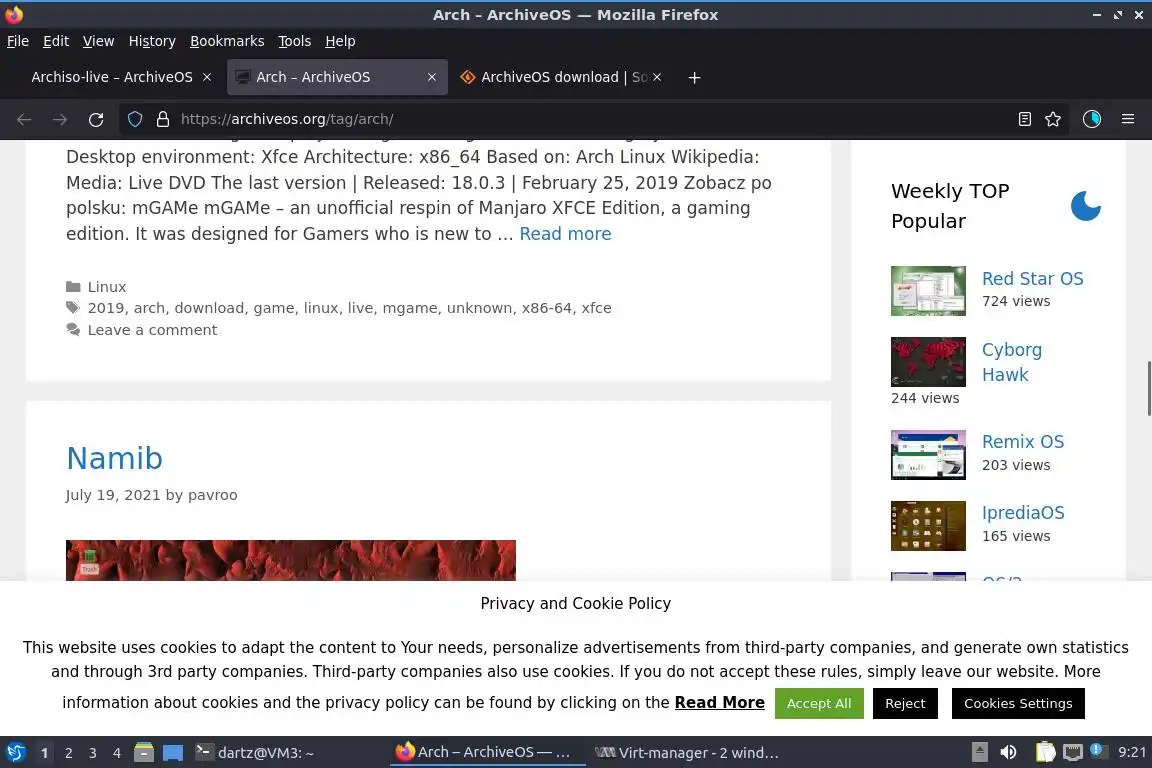The height and width of the screenshot is (768, 1152).
Task: Open the History menu
Action: 152,41
